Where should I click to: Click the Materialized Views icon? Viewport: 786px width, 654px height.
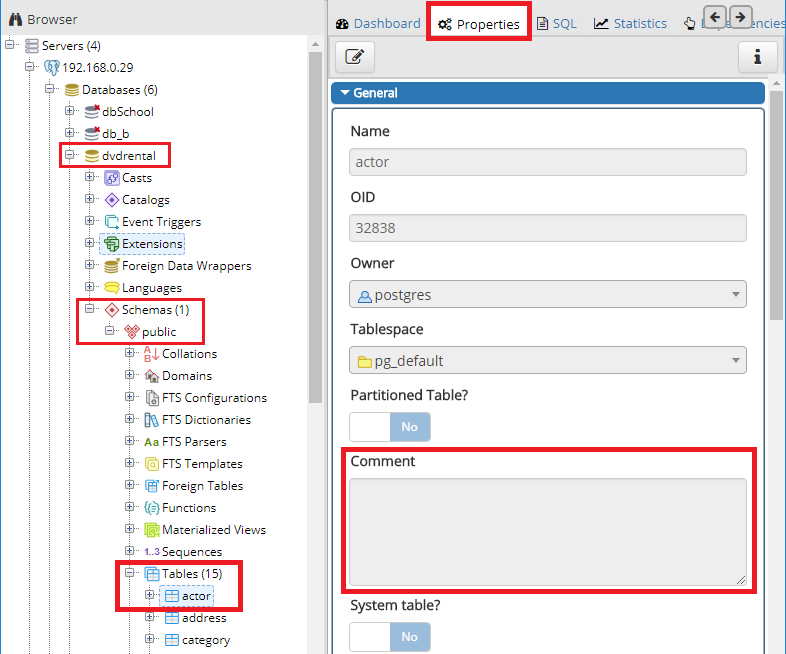click(x=152, y=530)
